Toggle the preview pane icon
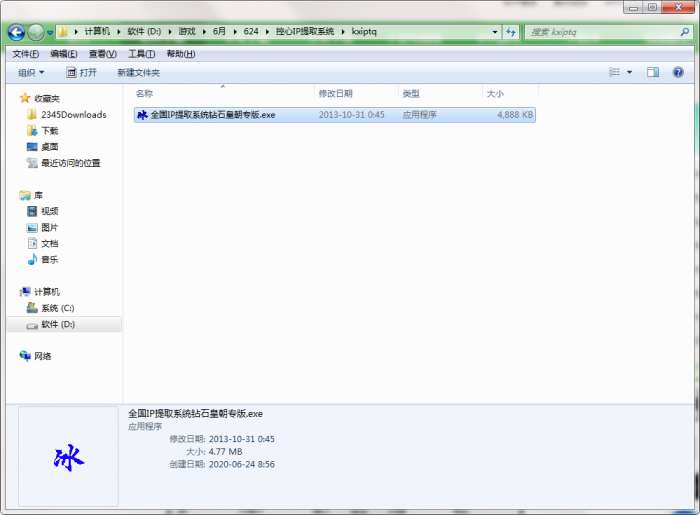Screen dimensions: 700x515 click(x=653, y=72)
